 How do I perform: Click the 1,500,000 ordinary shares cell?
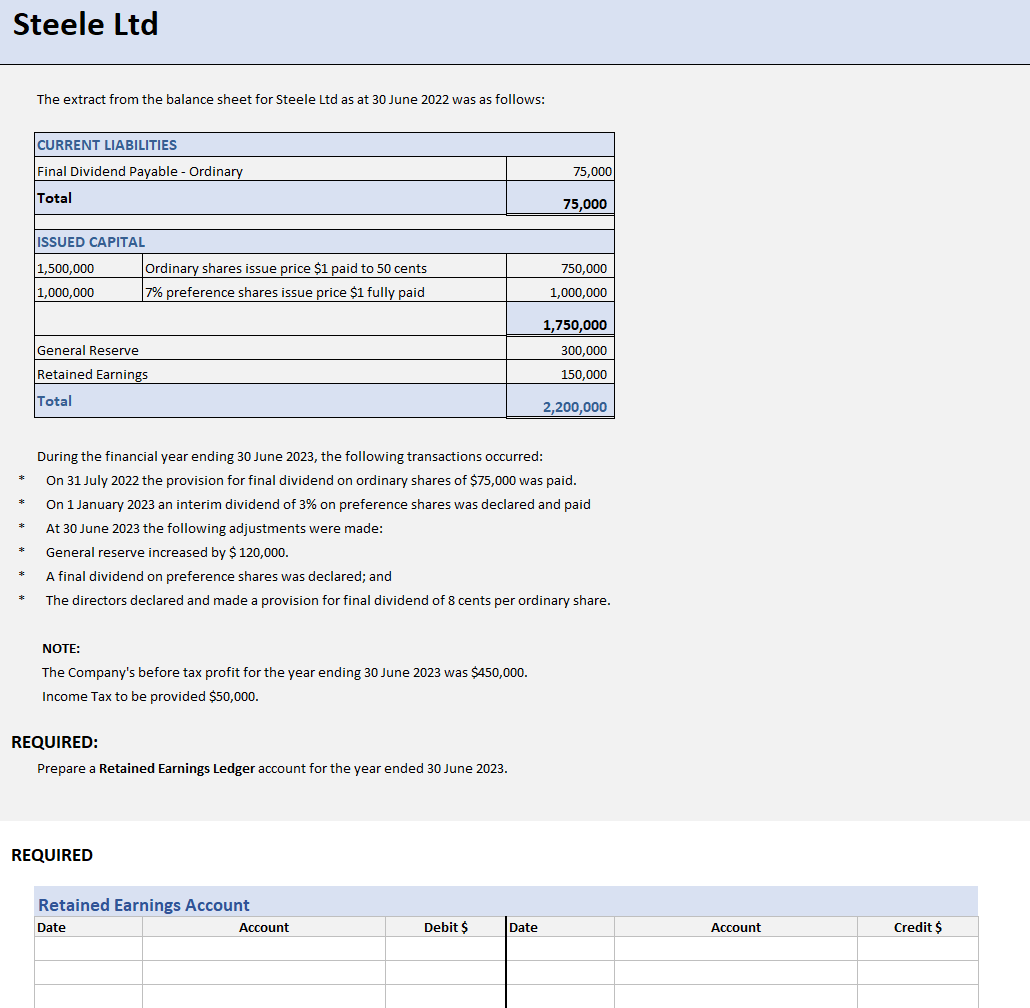pyautogui.click(x=69, y=268)
